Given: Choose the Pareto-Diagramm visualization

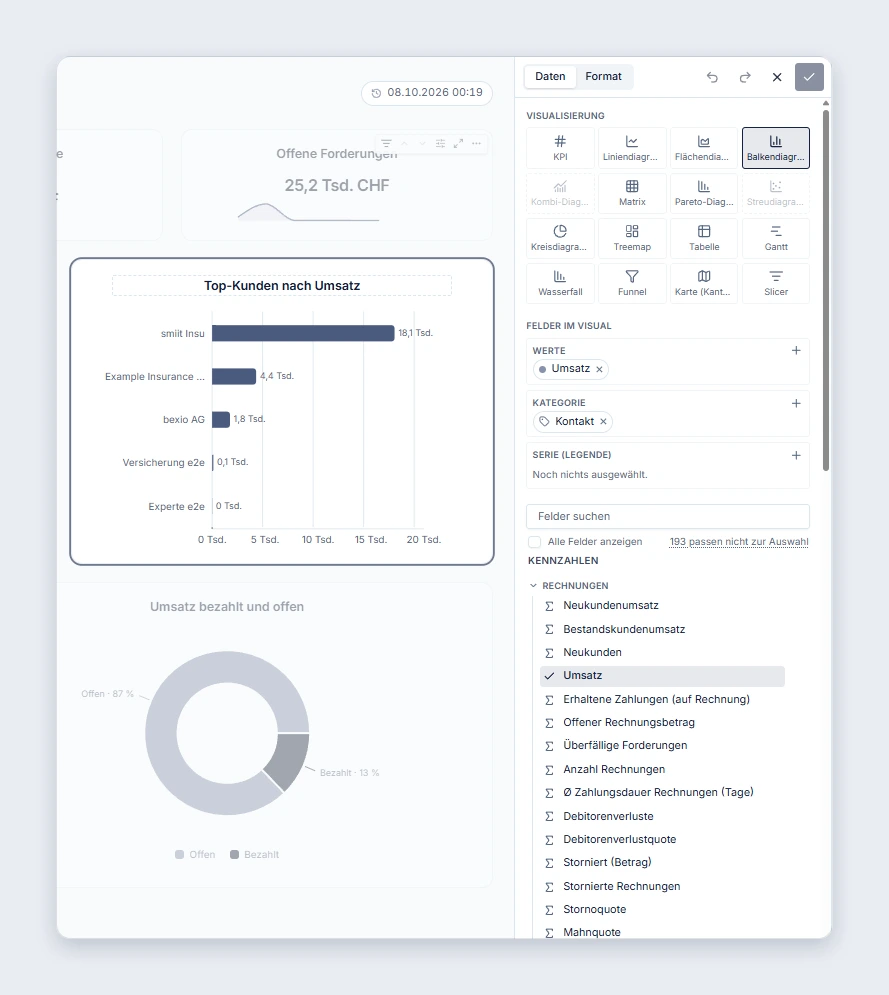Looking at the screenshot, I should coord(704,193).
